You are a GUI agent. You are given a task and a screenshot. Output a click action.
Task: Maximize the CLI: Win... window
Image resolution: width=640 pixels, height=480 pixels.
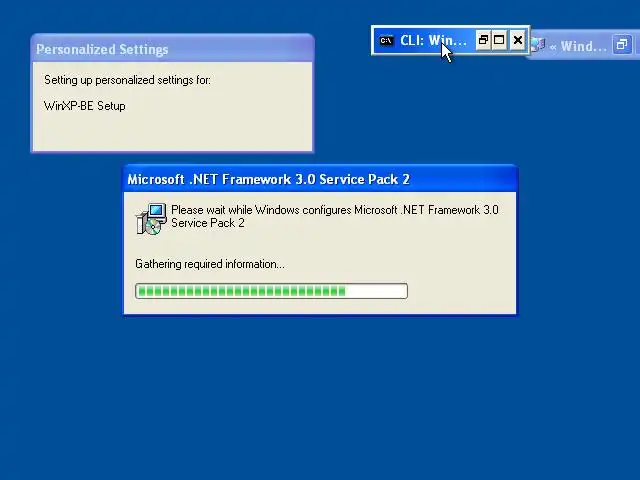click(499, 40)
